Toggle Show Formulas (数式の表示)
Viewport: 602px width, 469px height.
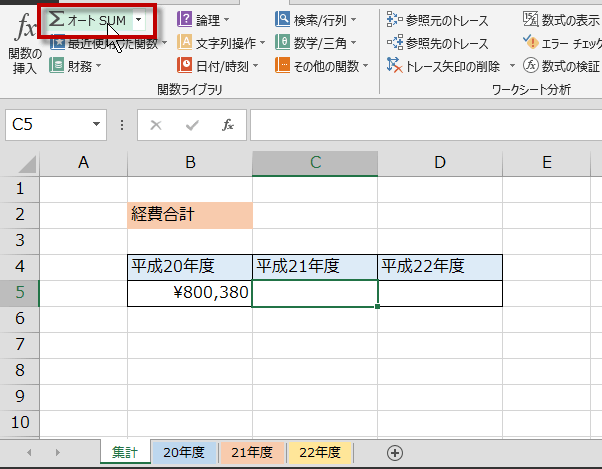coord(561,20)
